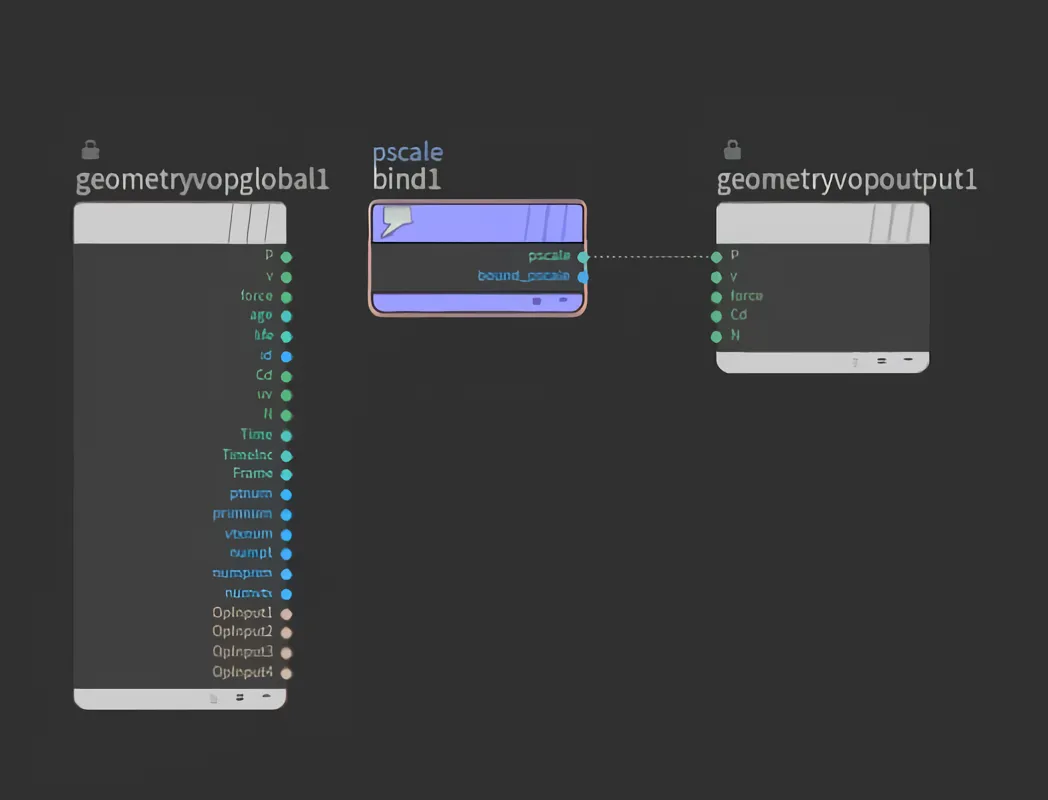1048x800 pixels.
Task: Click the geometryvopoutput1 node name label
Action: pos(846,180)
